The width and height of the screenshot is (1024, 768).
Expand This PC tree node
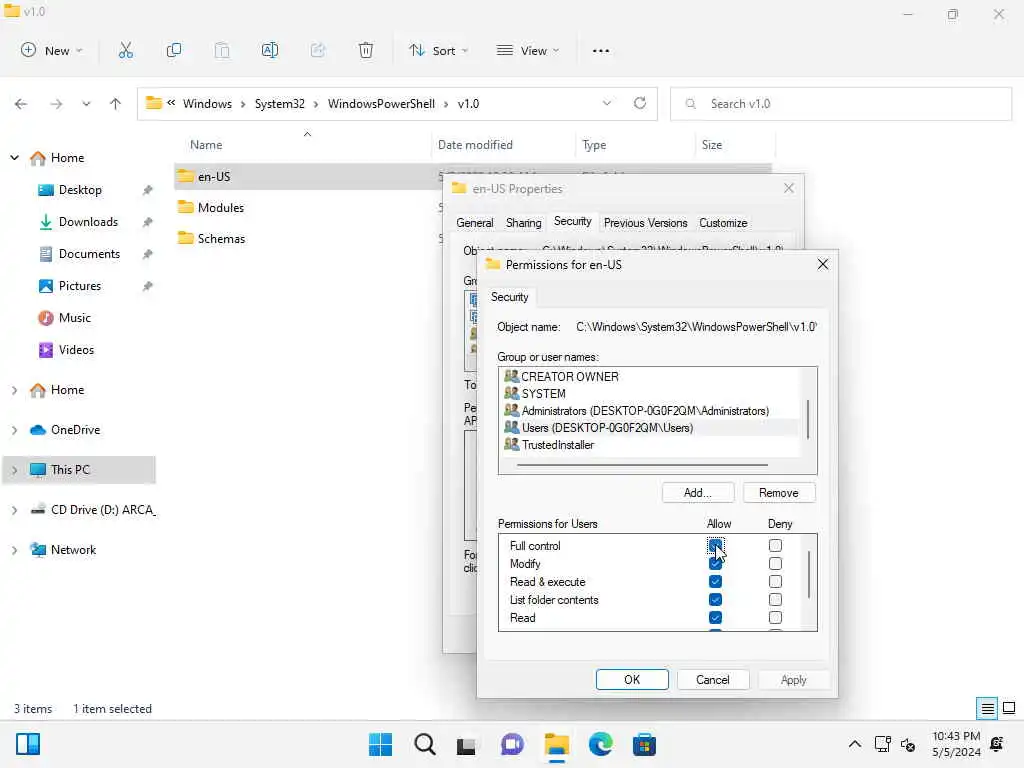(14, 470)
